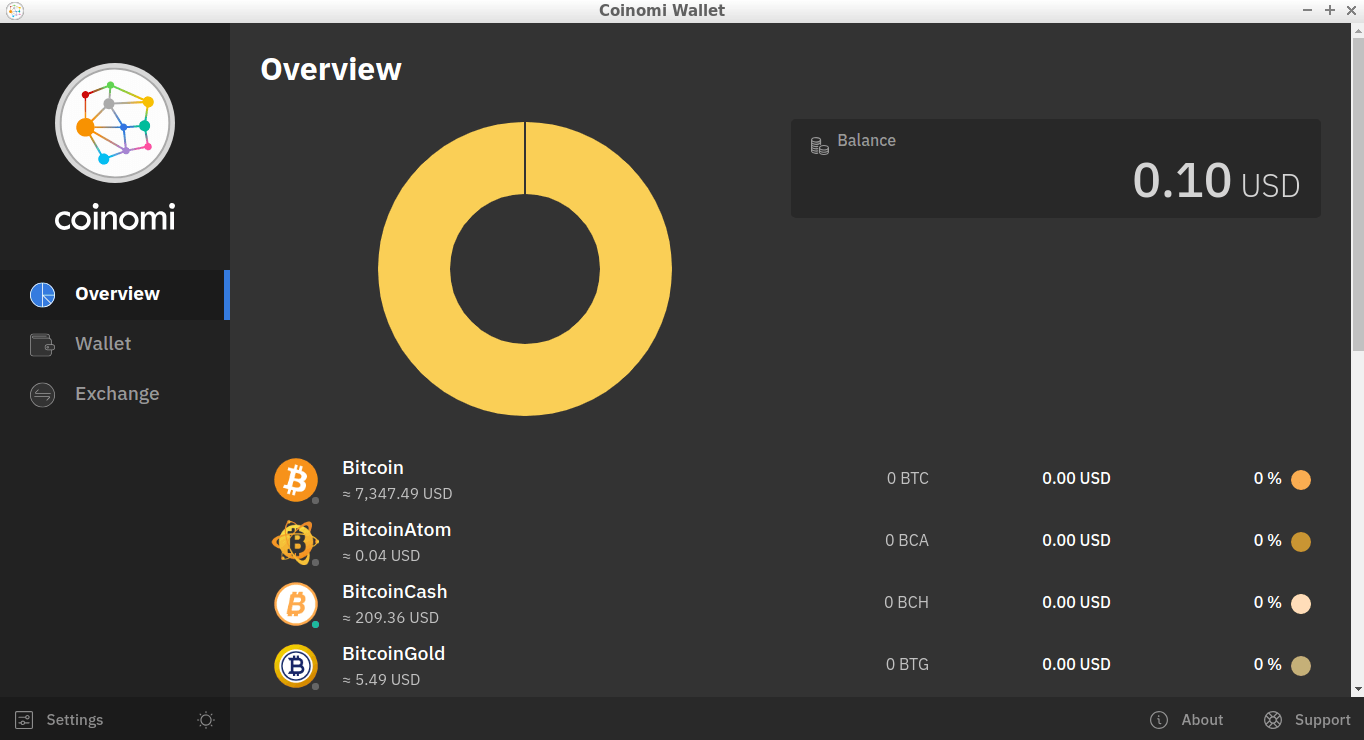
Task: Click the ≈ 7,347.49 USD price
Action: click(x=397, y=494)
